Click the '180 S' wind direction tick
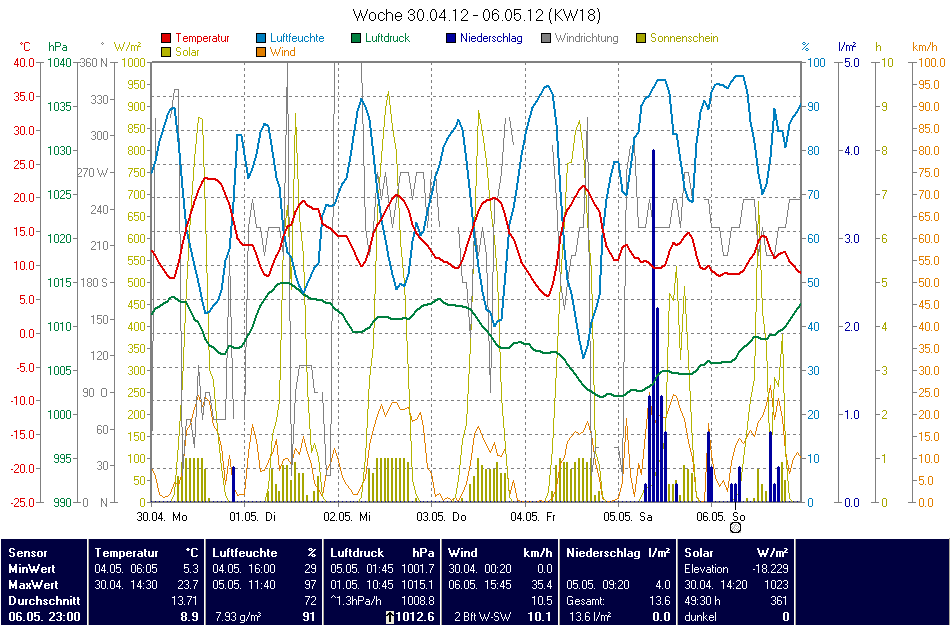Image resolution: width=950 pixels, height=625 pixels. 93,283
